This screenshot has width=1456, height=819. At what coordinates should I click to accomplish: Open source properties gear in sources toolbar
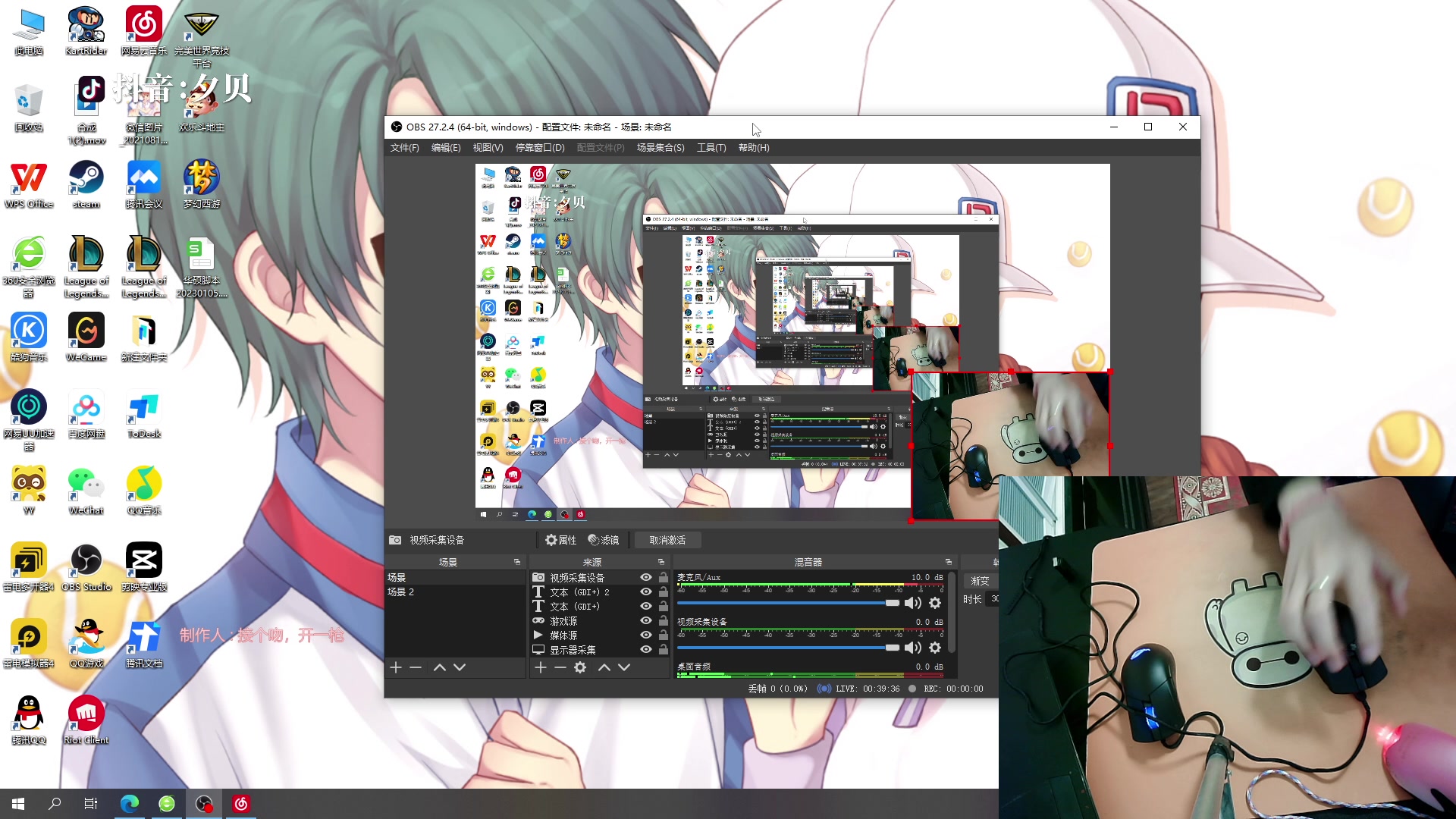580,667
